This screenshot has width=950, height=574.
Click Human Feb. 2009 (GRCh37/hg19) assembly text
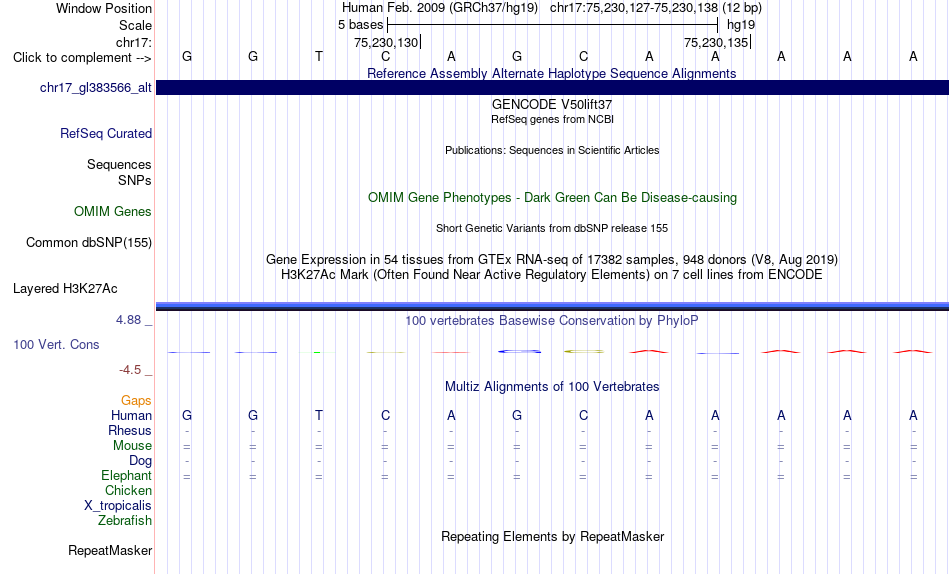(440, 8)
